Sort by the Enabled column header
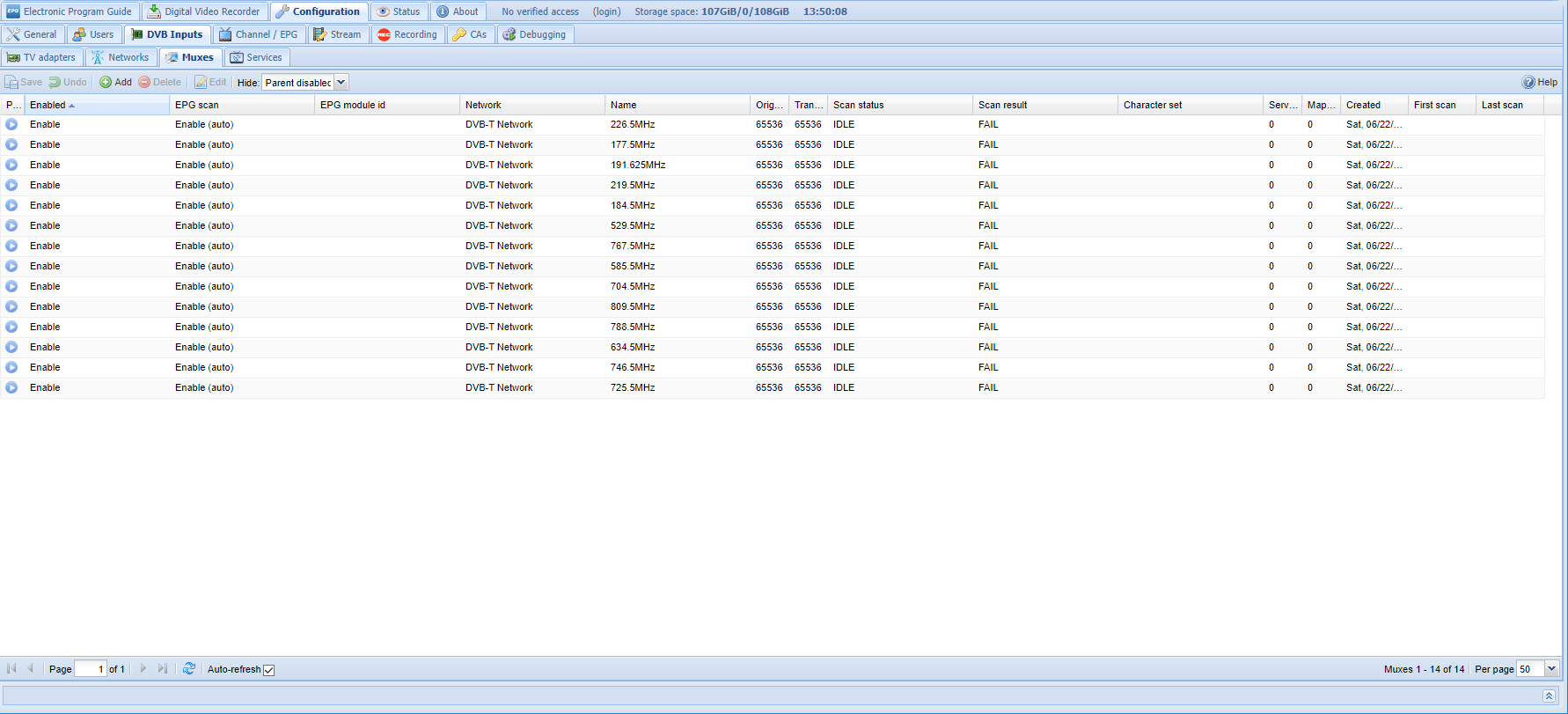Screen dimensions: 1568x714 pos(48,105)
